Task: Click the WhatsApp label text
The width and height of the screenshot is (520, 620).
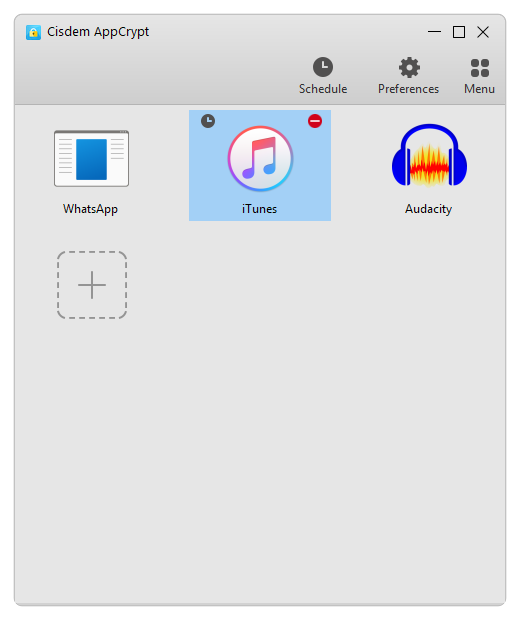Action: pyautogui.click(x=91, y=209)
